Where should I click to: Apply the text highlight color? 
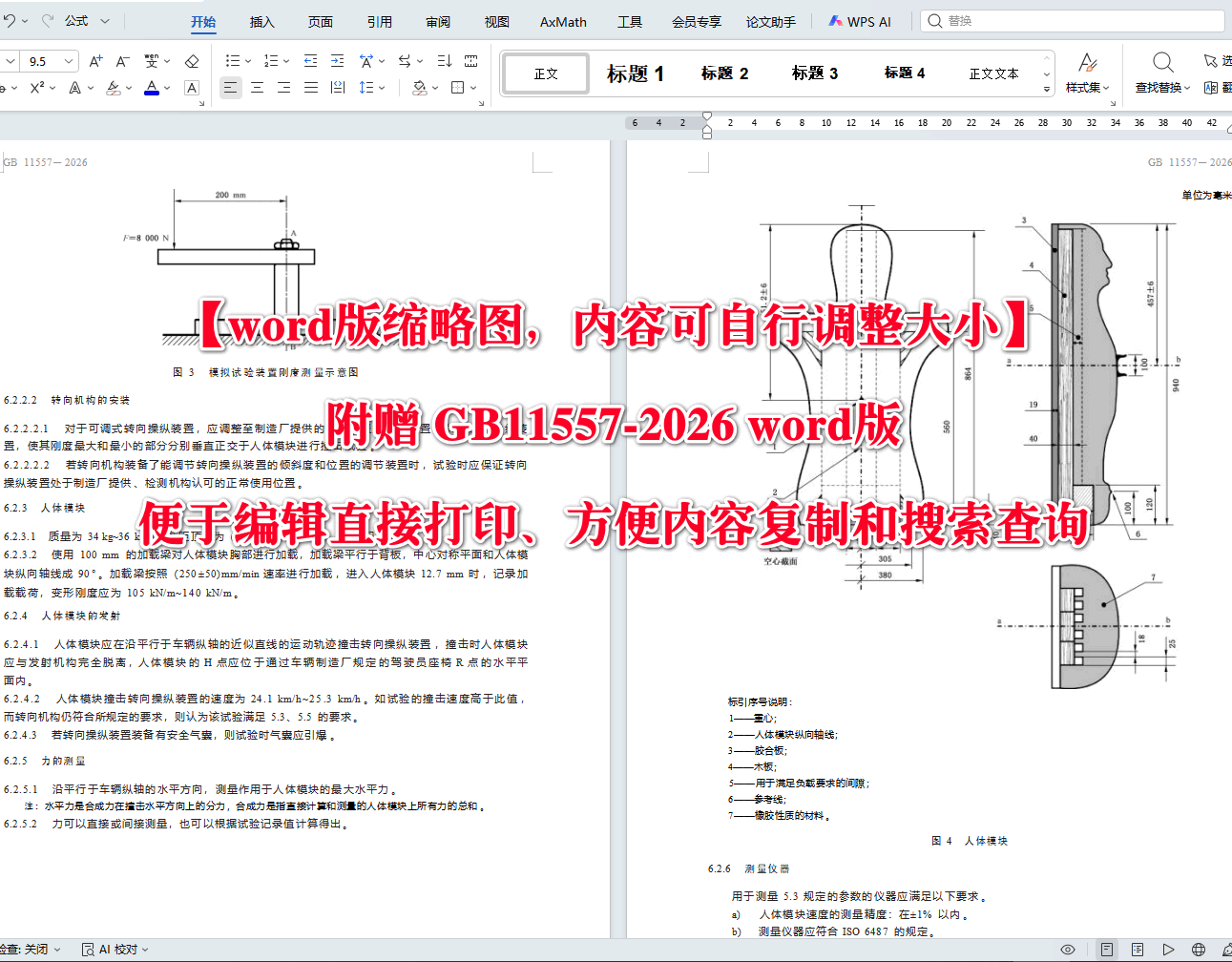point(114,88)
